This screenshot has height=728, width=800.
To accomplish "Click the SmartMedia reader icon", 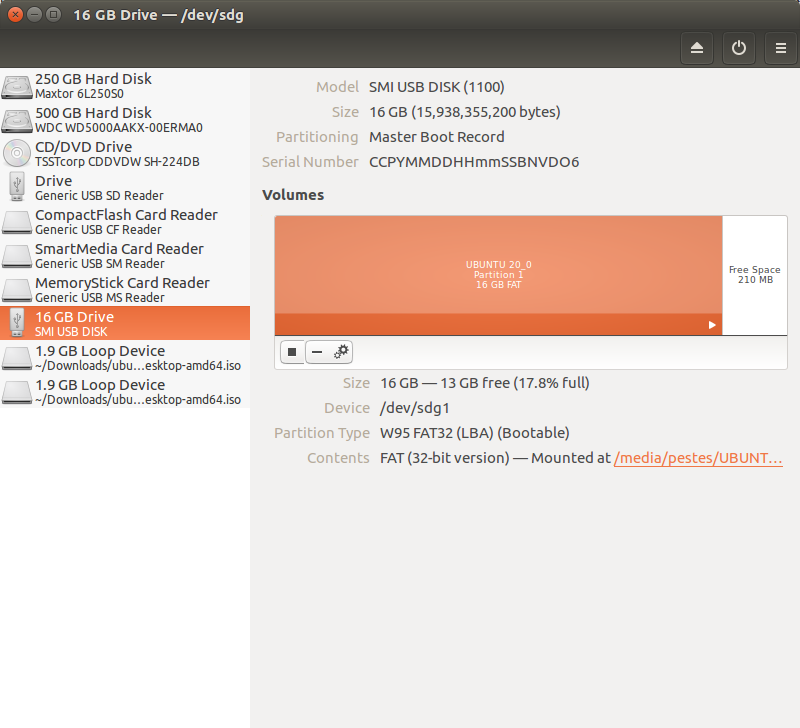I will pos(17,257).
